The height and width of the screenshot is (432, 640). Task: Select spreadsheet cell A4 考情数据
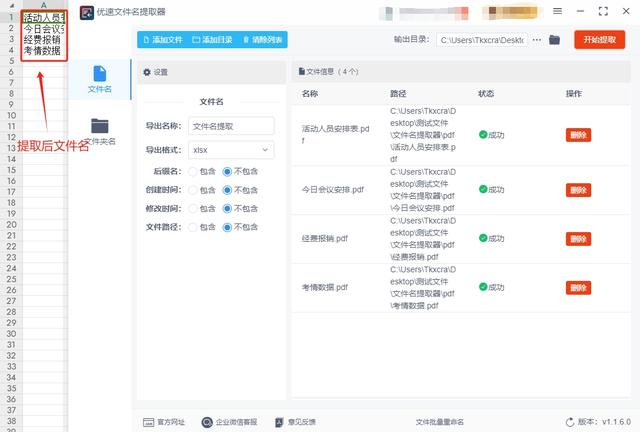pos(44,51)
